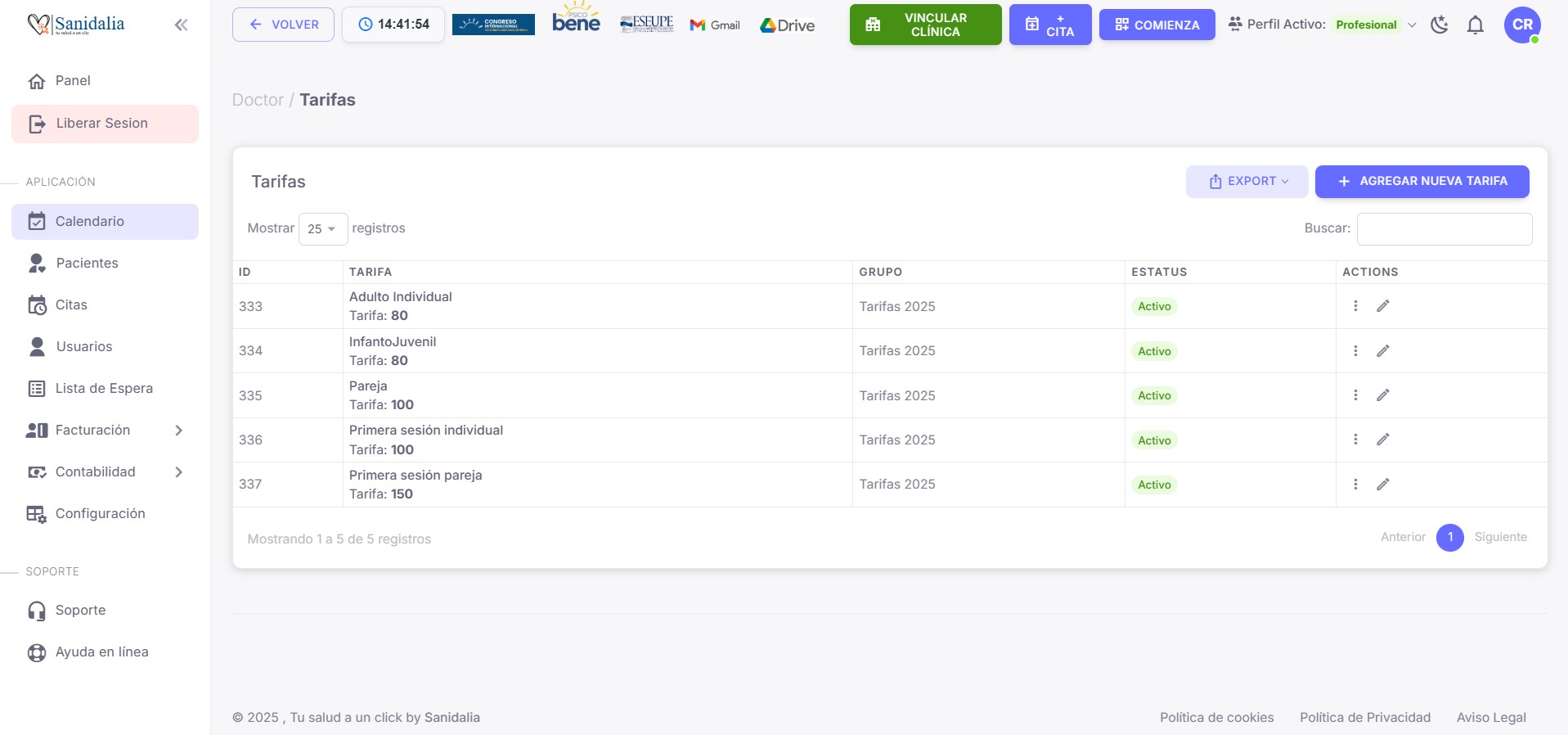Toggle dark mode moon icon
Screen dimensions: 1568x735
[1440, 25]
